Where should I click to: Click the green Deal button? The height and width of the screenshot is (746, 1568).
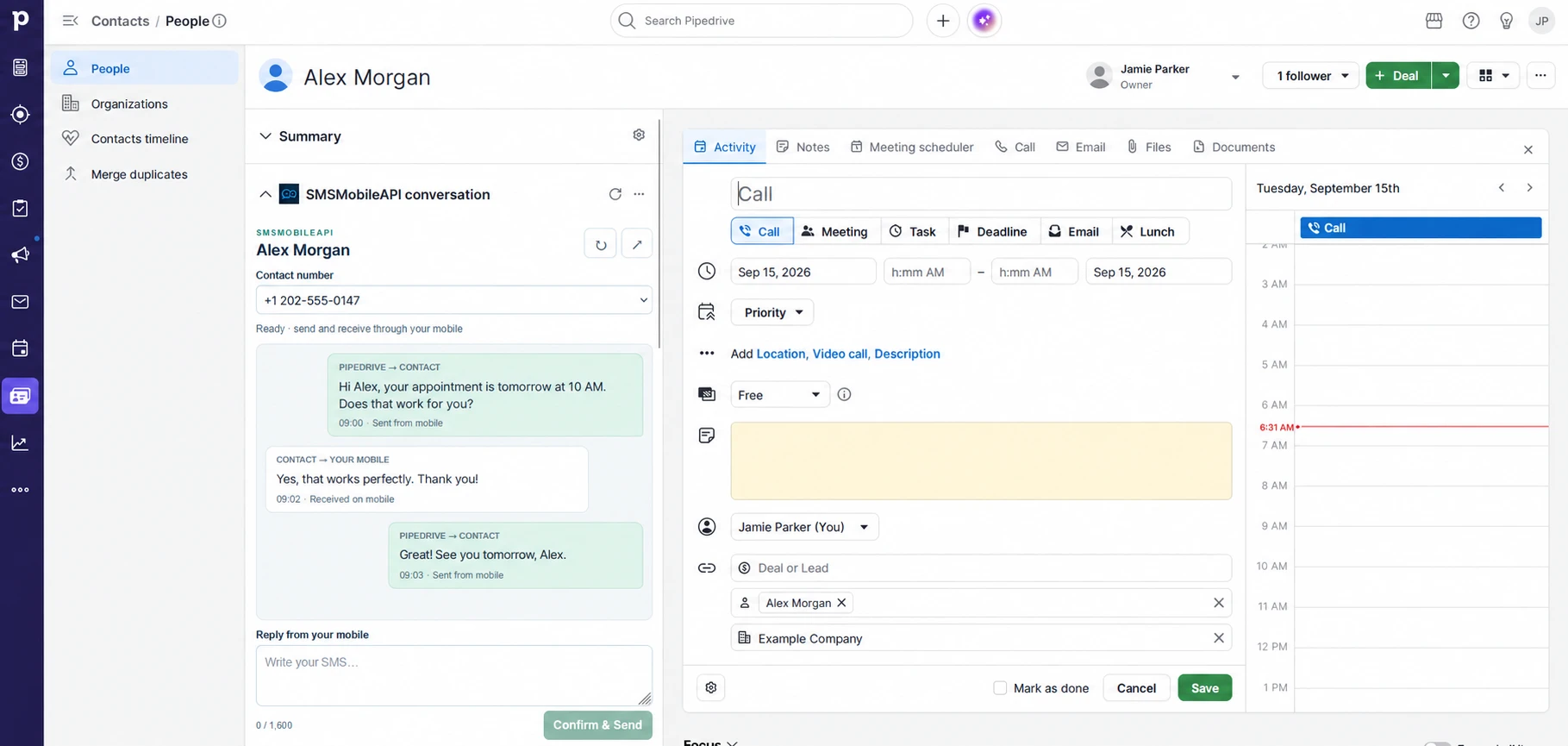click(x=1398, y=76)
